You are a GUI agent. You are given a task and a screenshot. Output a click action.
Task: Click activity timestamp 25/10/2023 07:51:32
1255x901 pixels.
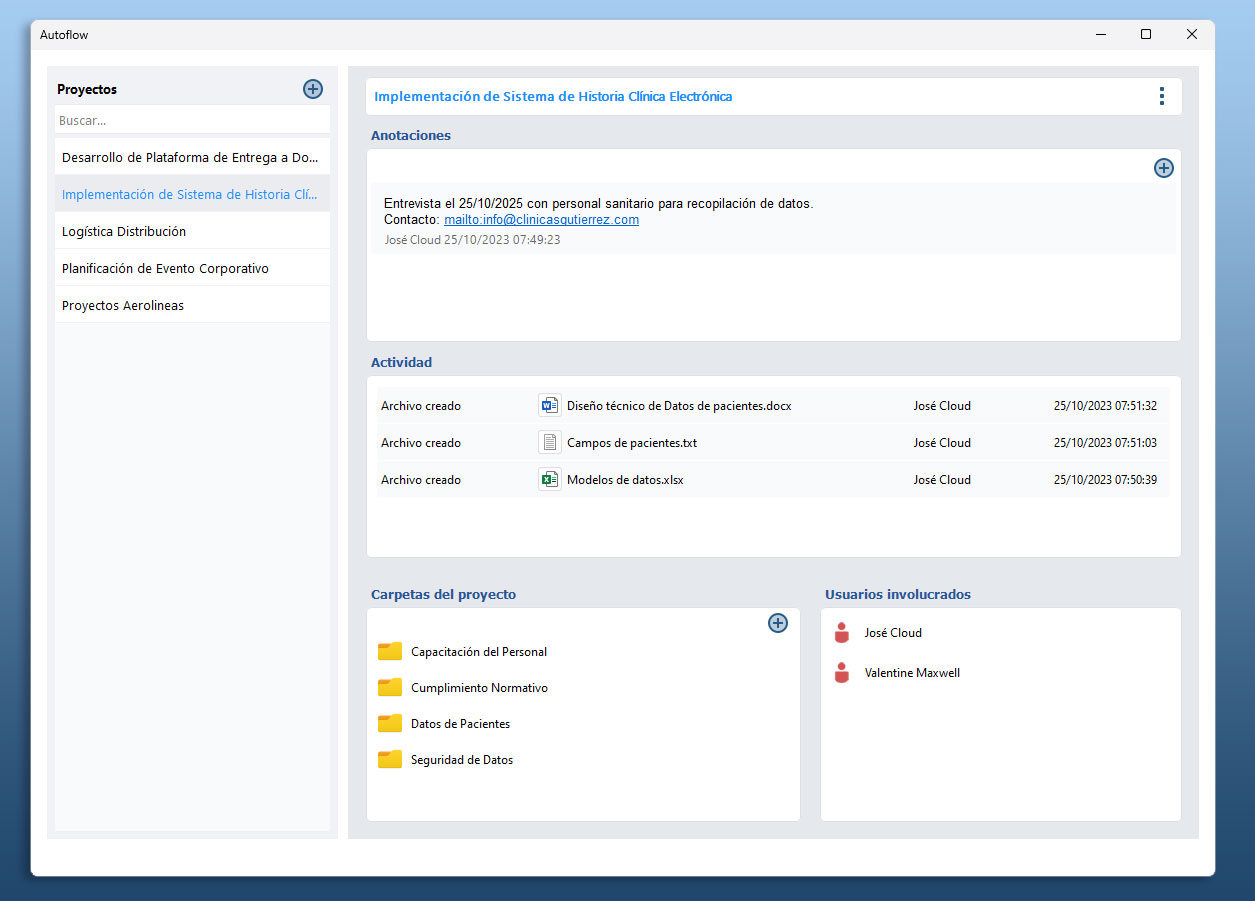point(1105,406)
